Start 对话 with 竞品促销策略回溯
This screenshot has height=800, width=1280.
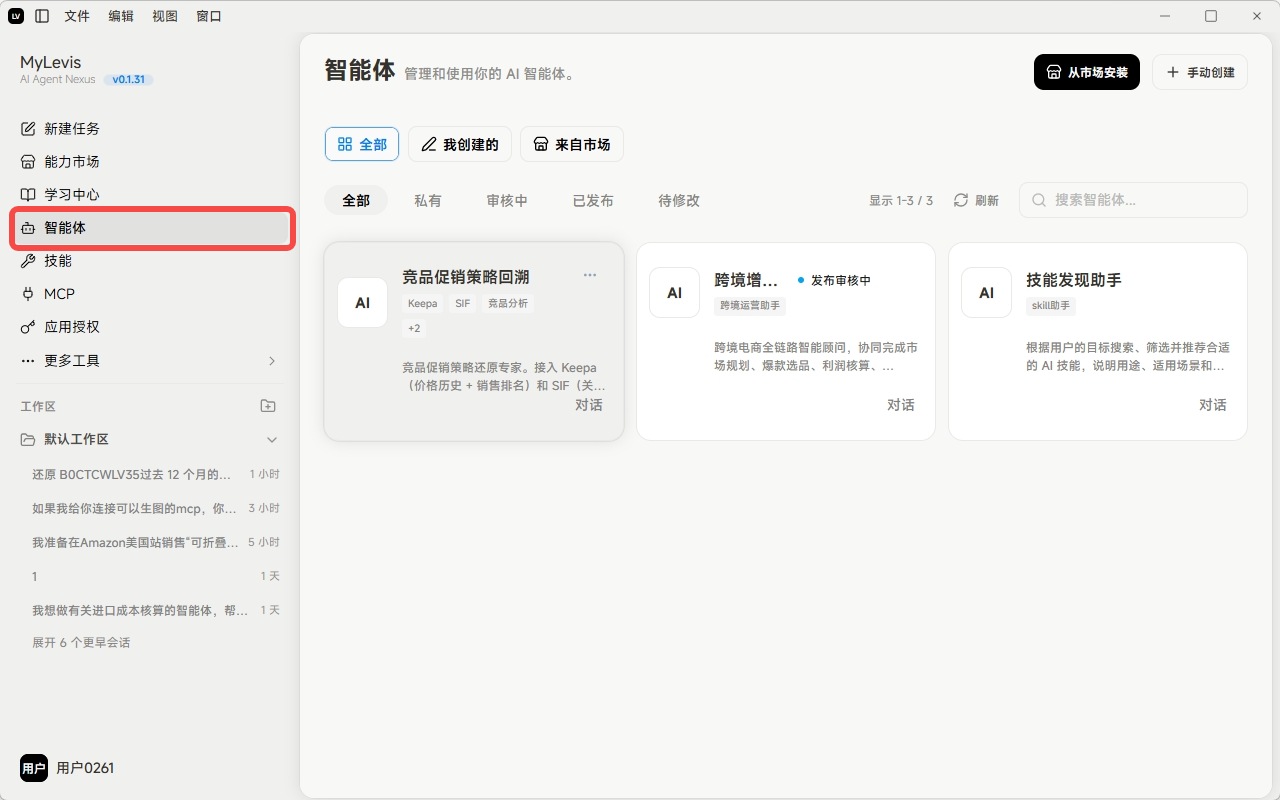tap(589, 405)
